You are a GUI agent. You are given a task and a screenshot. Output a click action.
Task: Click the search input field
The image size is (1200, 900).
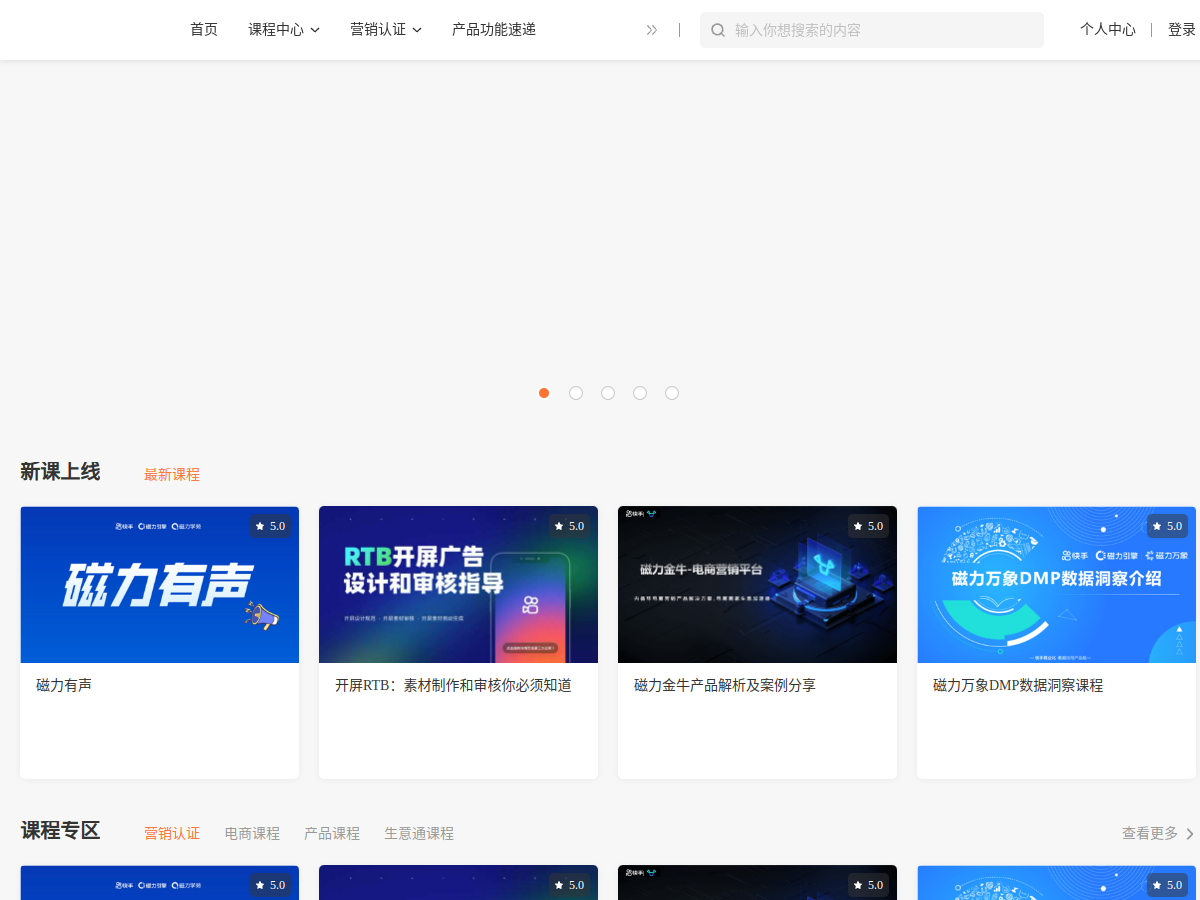point(872,30)
